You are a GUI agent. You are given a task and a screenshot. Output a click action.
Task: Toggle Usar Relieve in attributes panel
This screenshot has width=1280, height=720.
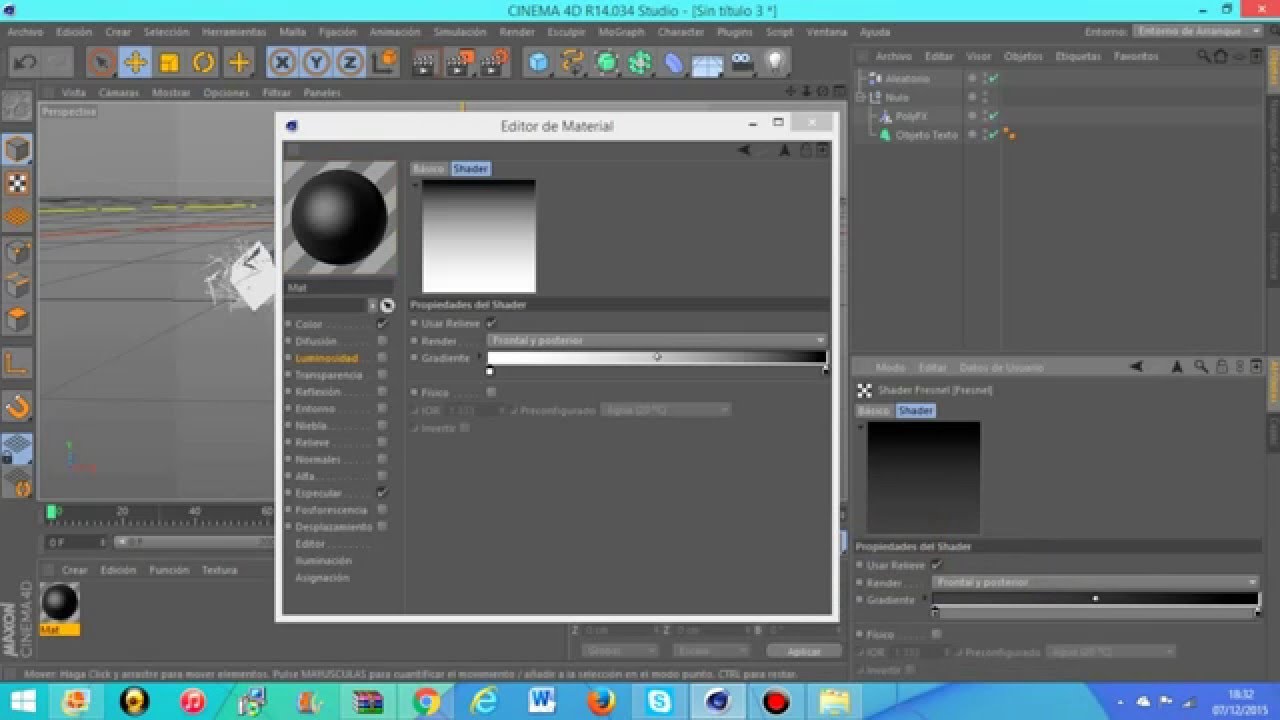[x=937, y=565]
